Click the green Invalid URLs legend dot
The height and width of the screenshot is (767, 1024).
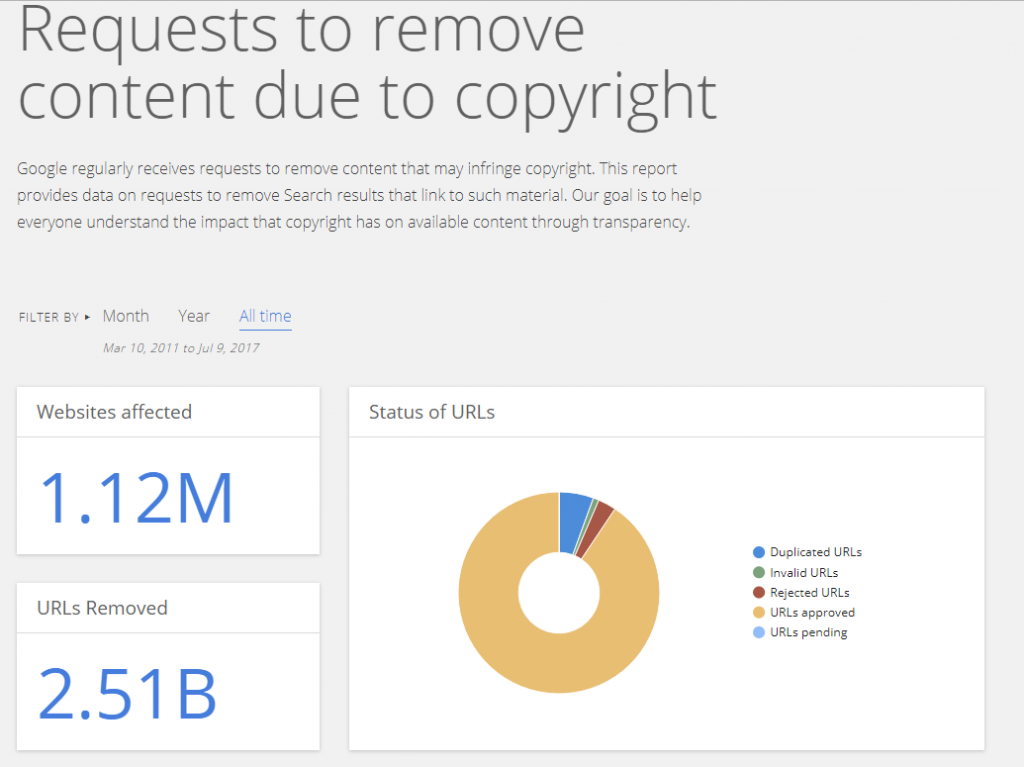point(759,573)
